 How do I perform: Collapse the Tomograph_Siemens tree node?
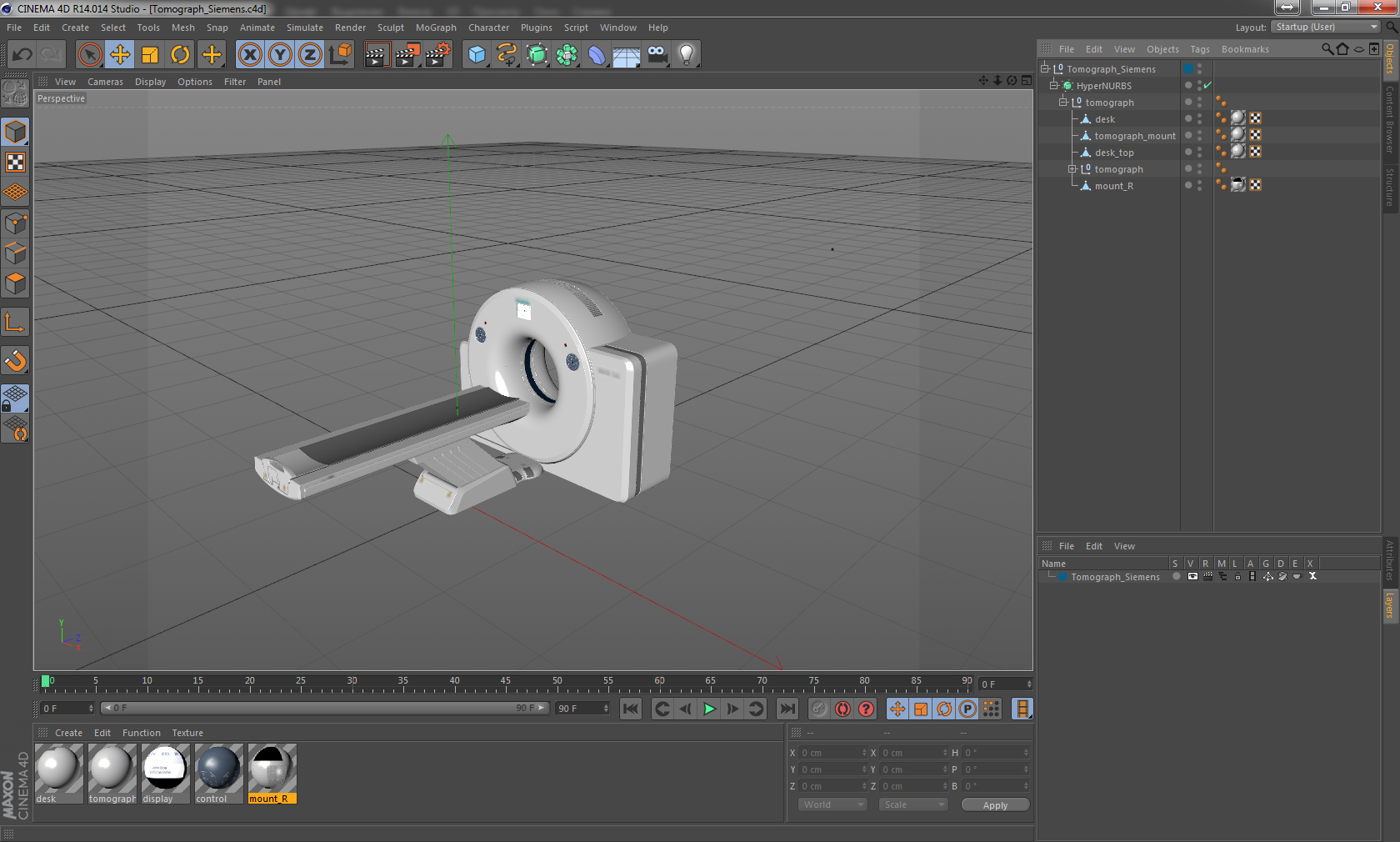pos(1045,68)
